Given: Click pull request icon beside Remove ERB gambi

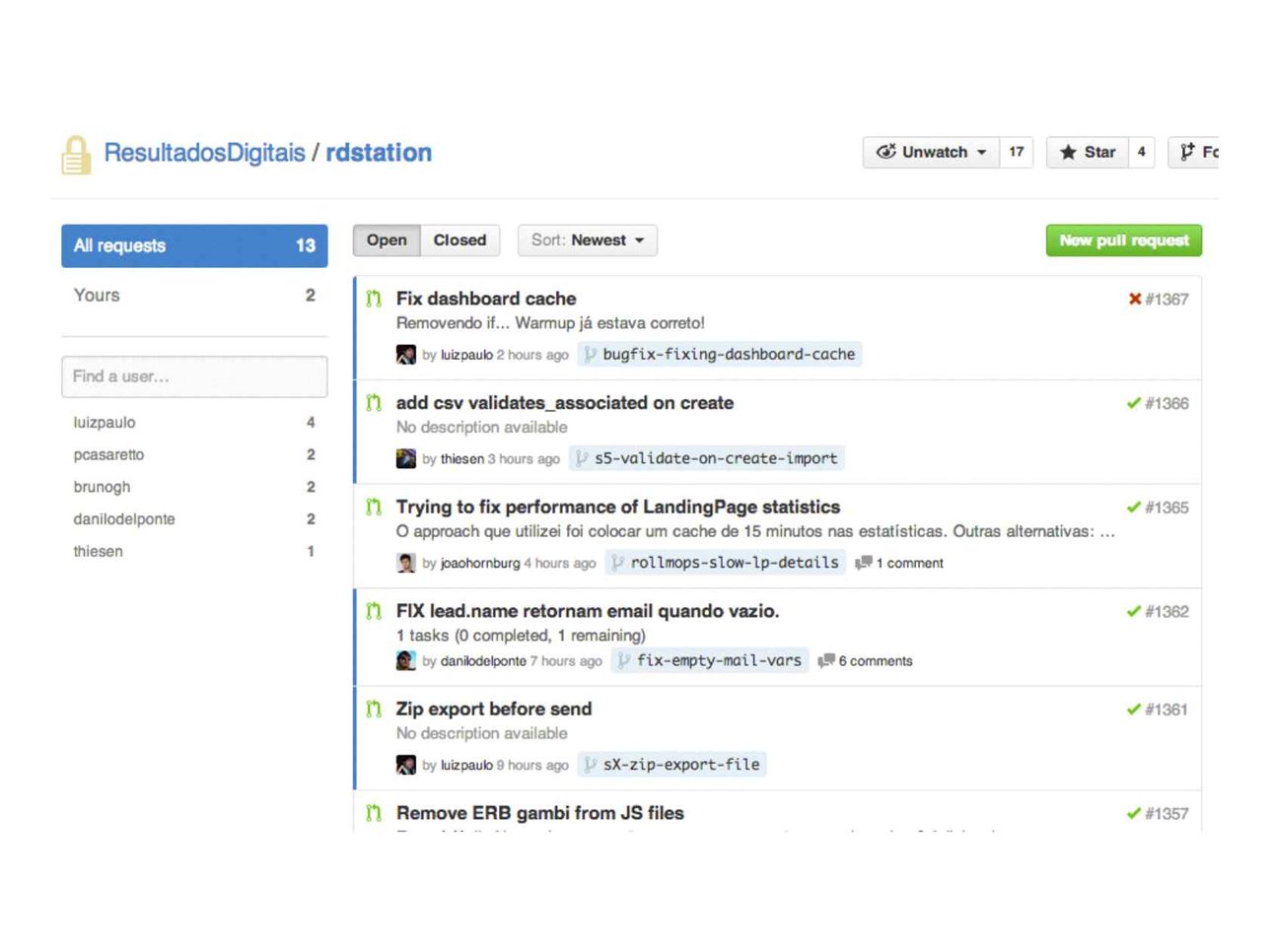Looking at the screenshot, I should click(x=374, y=813).
